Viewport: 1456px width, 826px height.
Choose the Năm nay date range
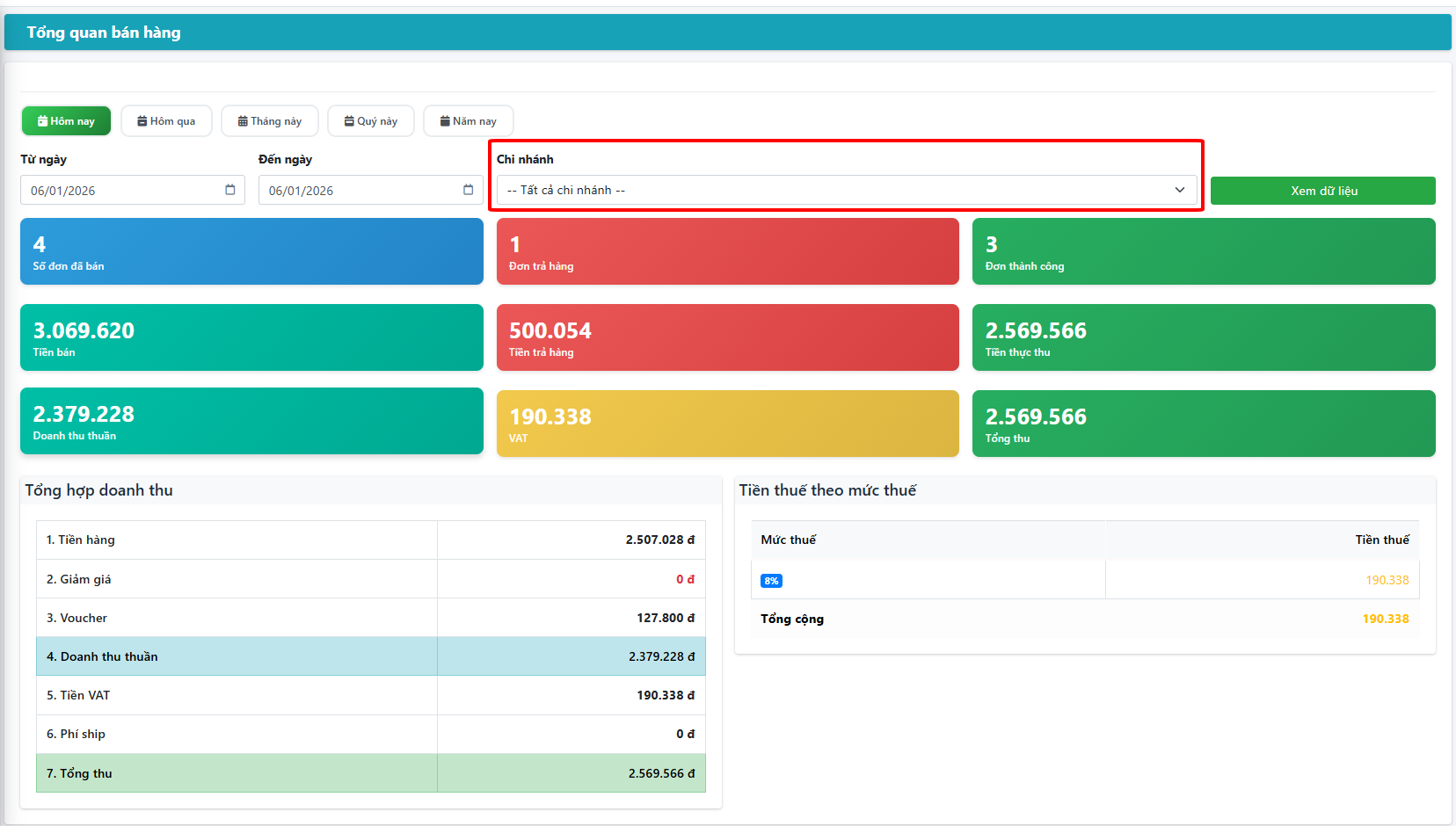[x=469, y=121]
